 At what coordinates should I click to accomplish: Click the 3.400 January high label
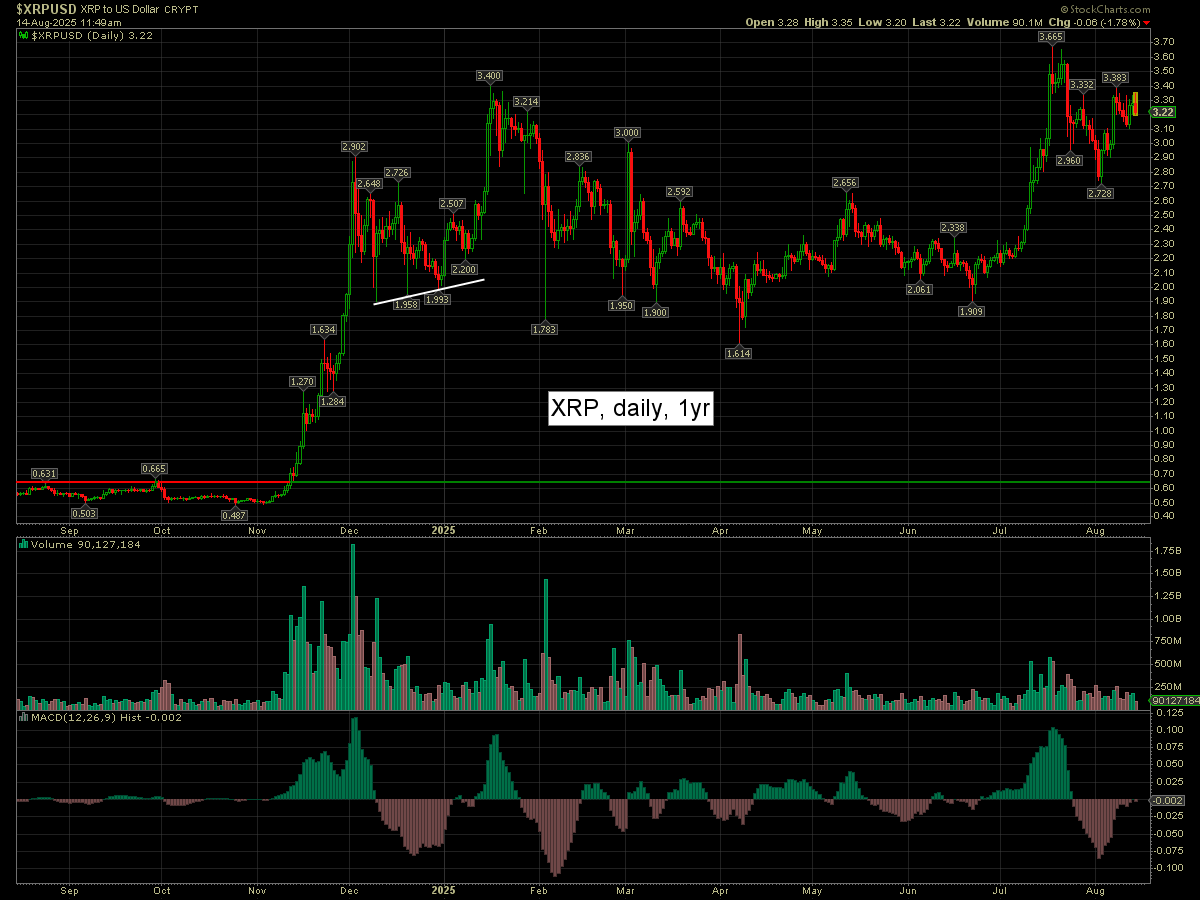pos(489,76)
